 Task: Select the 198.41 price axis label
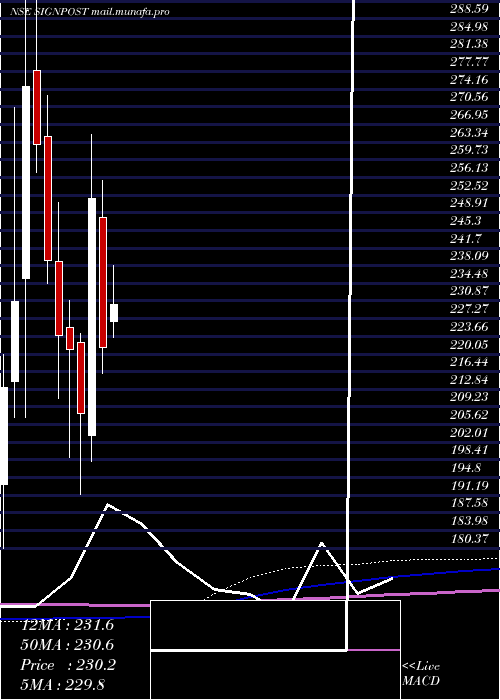click(x=469, y=450)
